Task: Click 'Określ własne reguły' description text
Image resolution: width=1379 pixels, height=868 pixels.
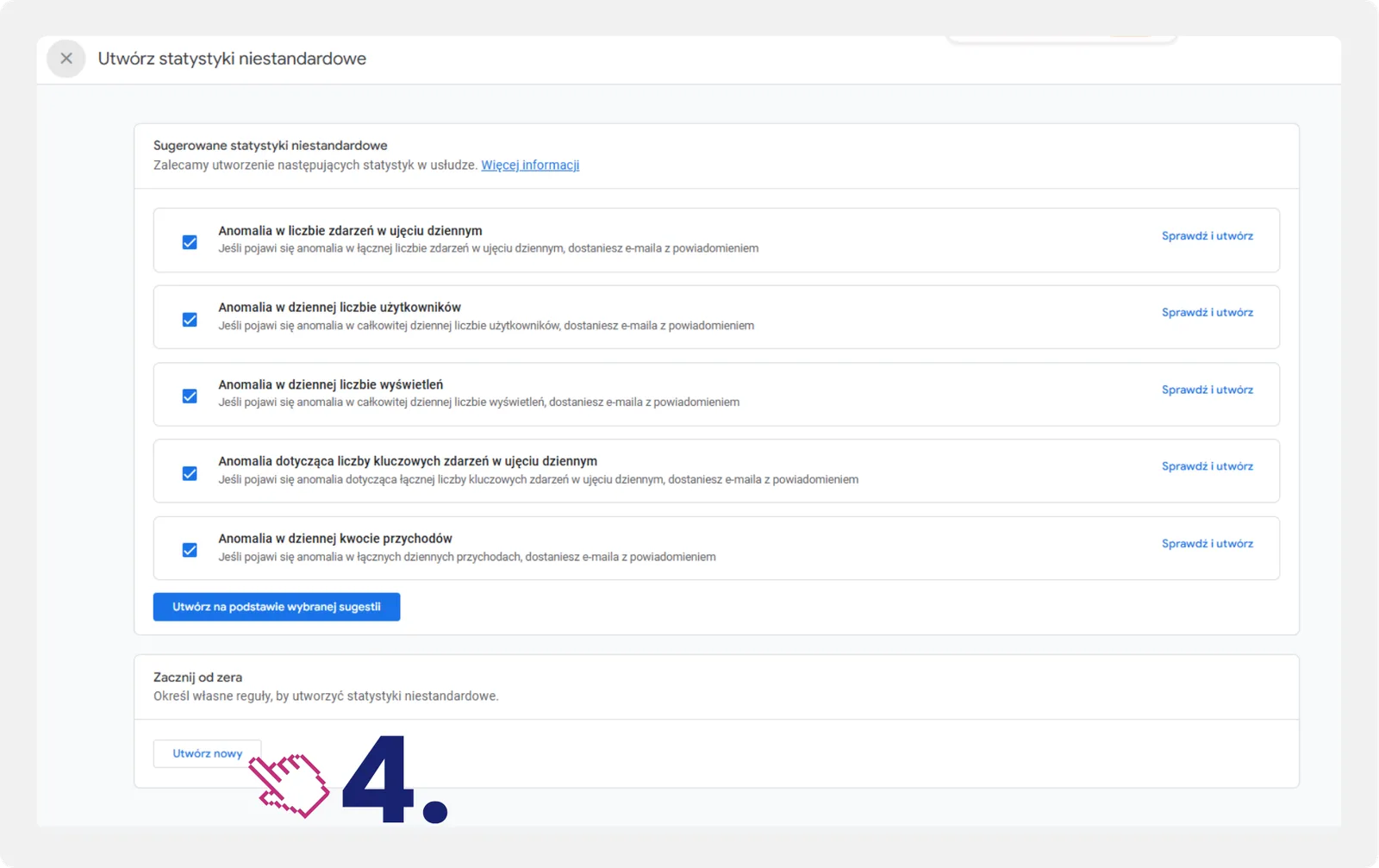Action: (326, 696)
